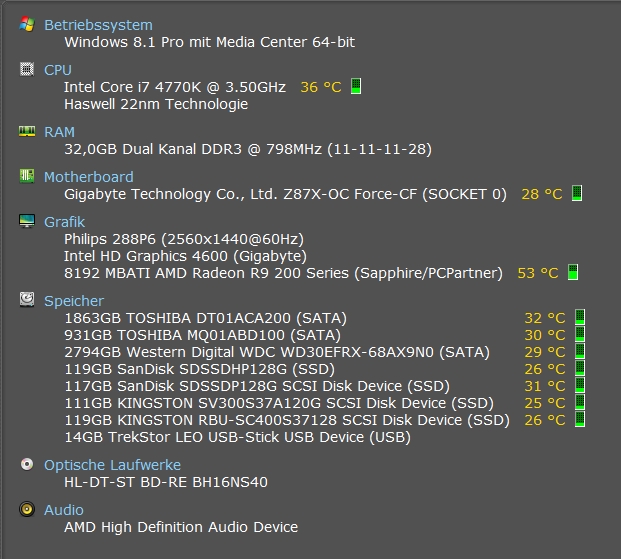This screenshot has width=621, height=559.
Task: Select the TrekStor LEO USB-Stick entry
Action: click(237, 437)
